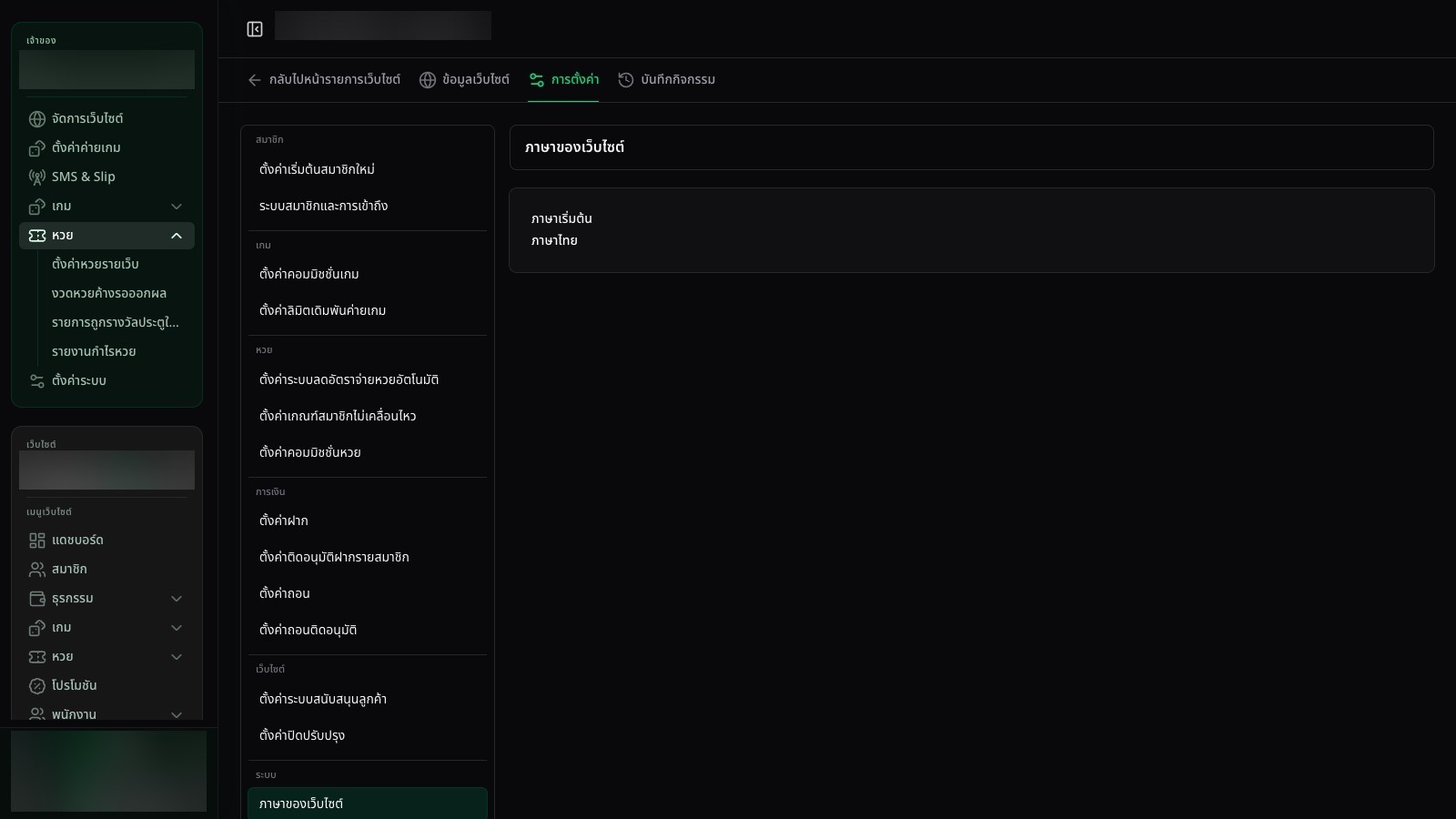Select ตั้งค่าหวยรายเว็บ submenu item
This screenshot has width=1456, height=819.
pos(96,264)
